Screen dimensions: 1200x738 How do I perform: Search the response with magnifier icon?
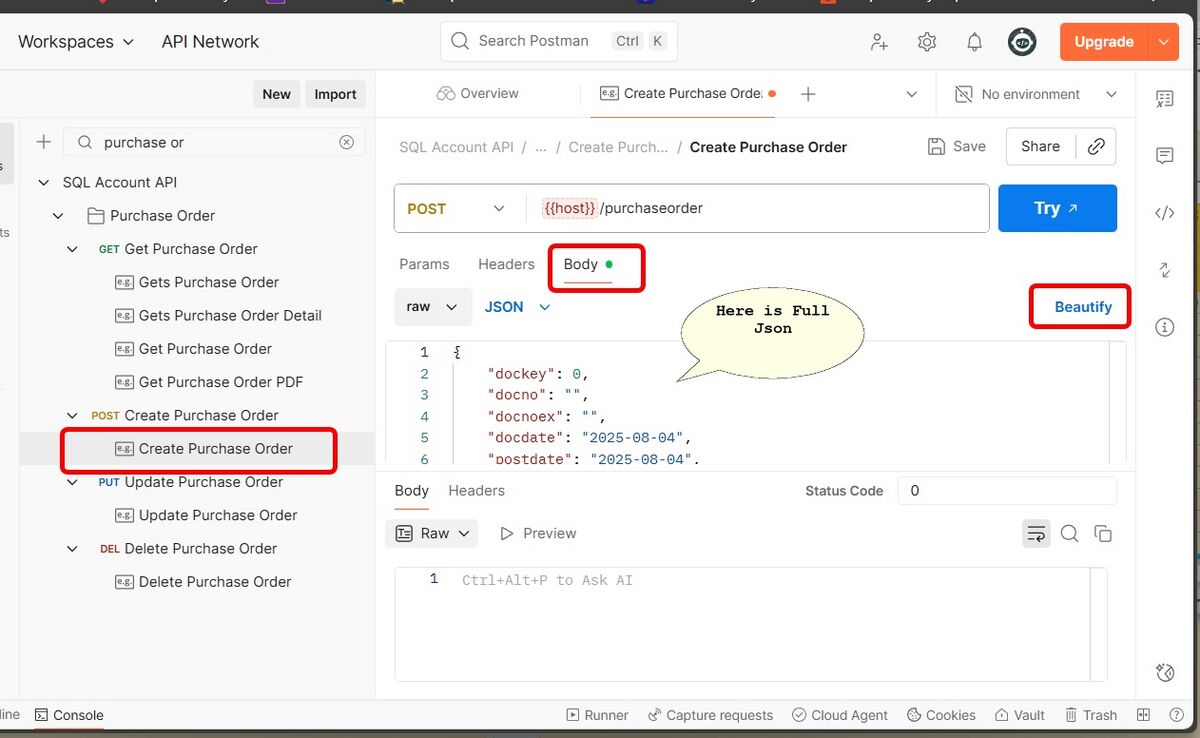click(1069, 534)
